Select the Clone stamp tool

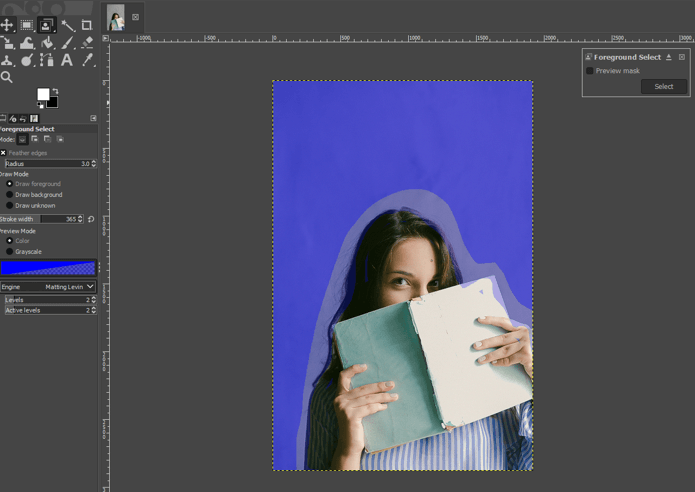point(7,60)
